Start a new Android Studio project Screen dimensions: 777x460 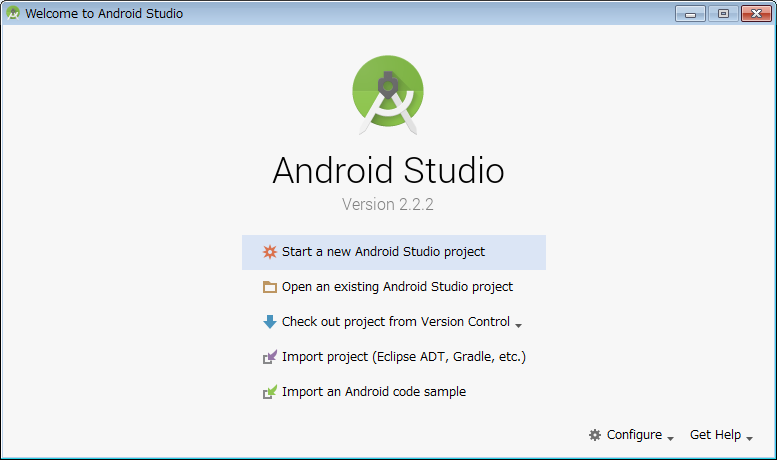click(393, 252)
